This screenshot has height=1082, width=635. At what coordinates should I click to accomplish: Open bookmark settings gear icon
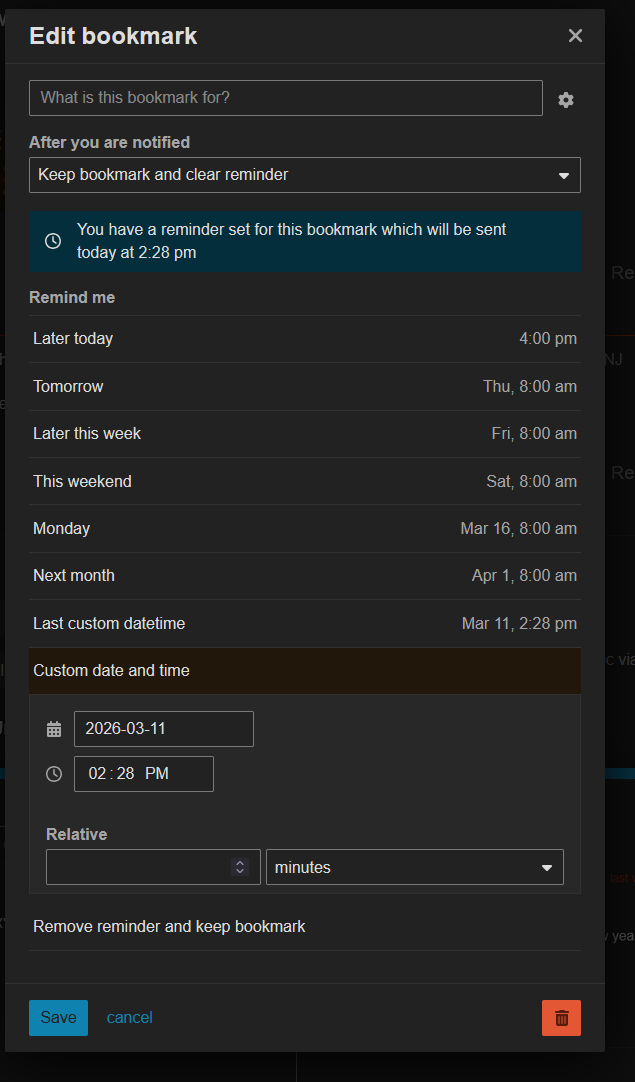(x=566, y=99)
